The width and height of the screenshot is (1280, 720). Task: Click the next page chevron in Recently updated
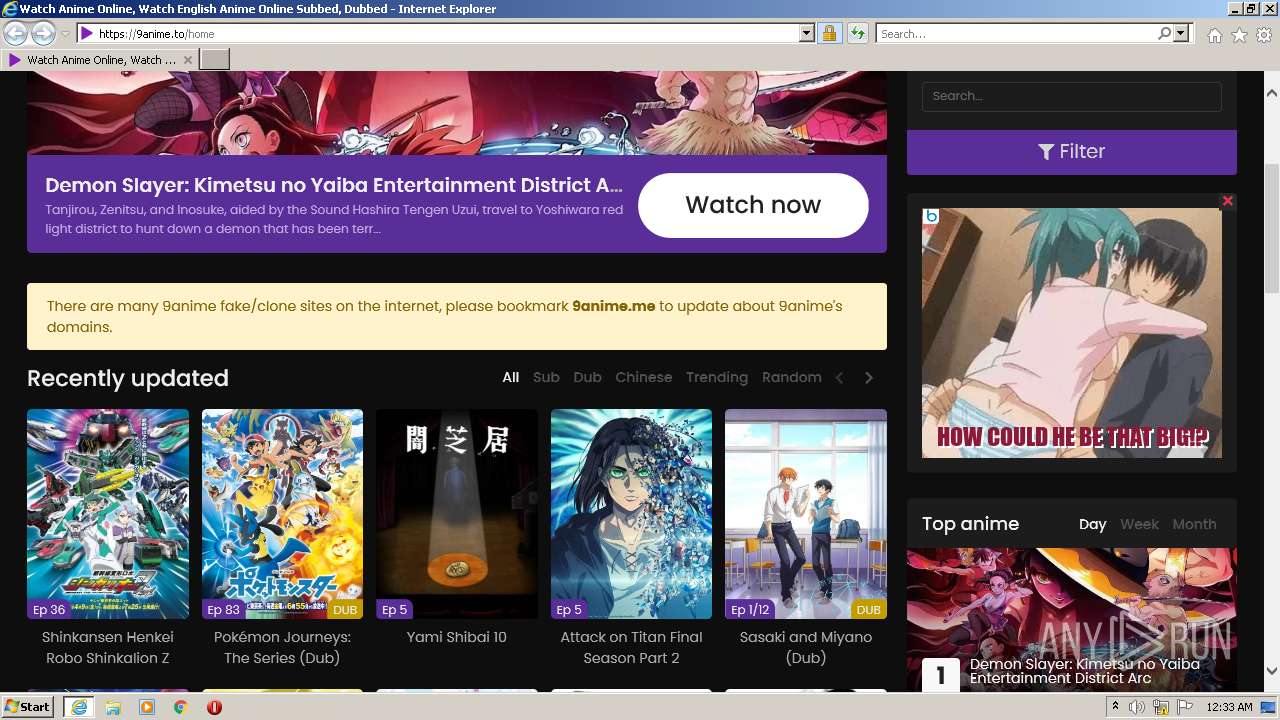869,378
